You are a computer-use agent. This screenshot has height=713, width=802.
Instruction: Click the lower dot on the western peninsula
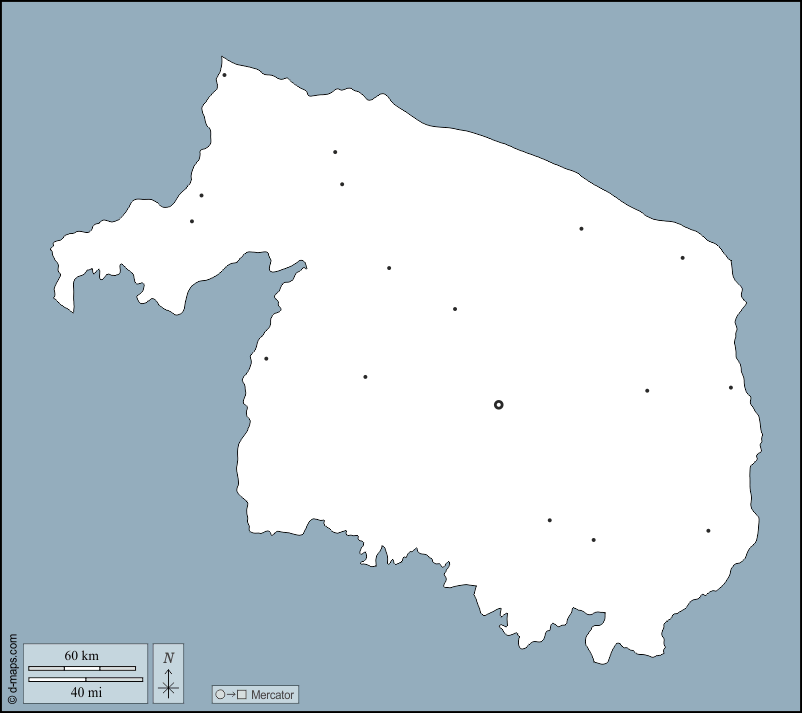click(x=192, y=221)
